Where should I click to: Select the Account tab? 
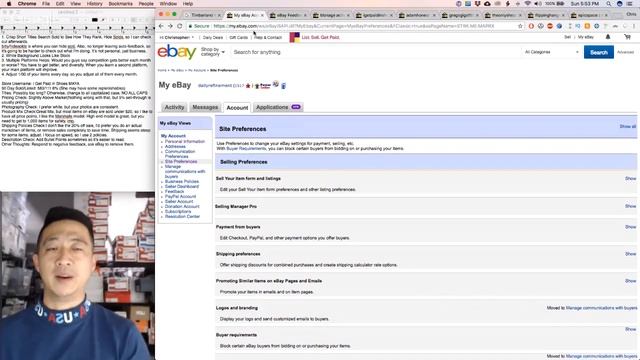click(237, 107)
